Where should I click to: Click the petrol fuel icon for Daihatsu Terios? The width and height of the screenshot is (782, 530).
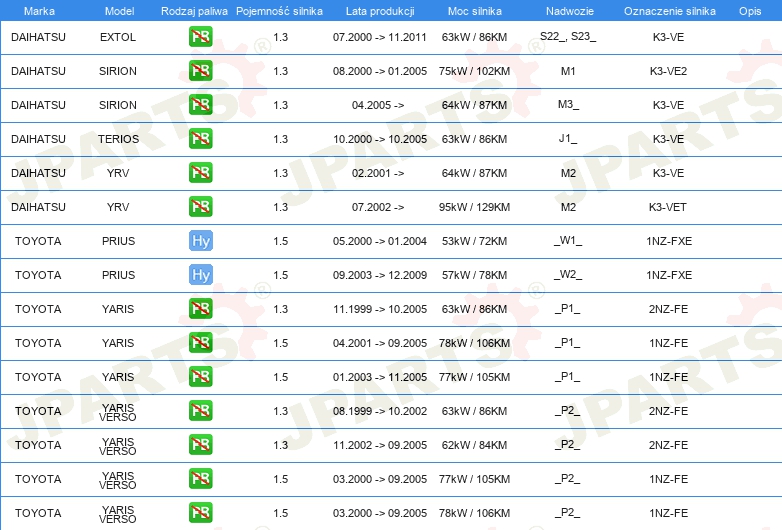pyautogui.click(x=200, y=139)
